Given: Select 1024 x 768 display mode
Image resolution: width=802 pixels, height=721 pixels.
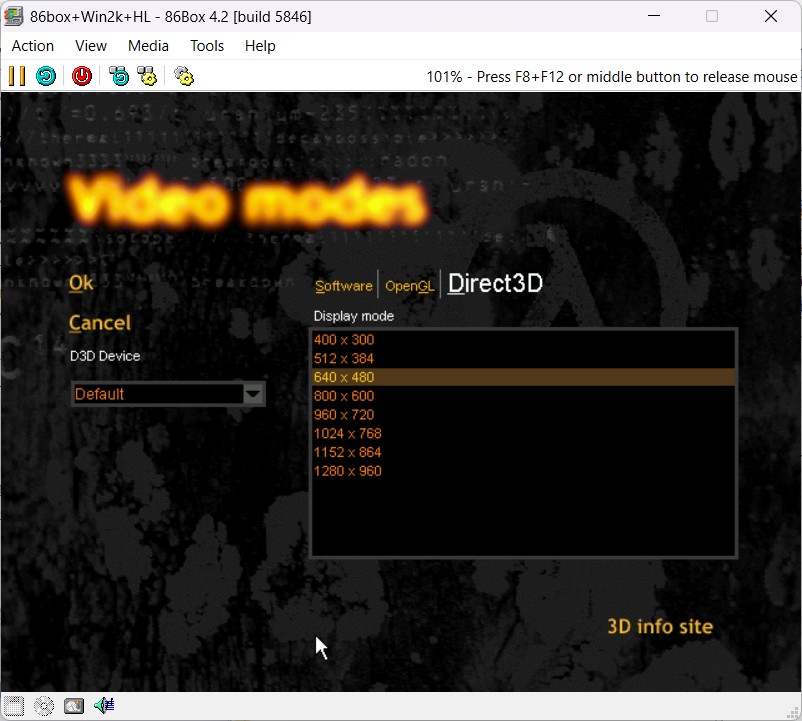Looking at the screenshot, I should point(523,434).
